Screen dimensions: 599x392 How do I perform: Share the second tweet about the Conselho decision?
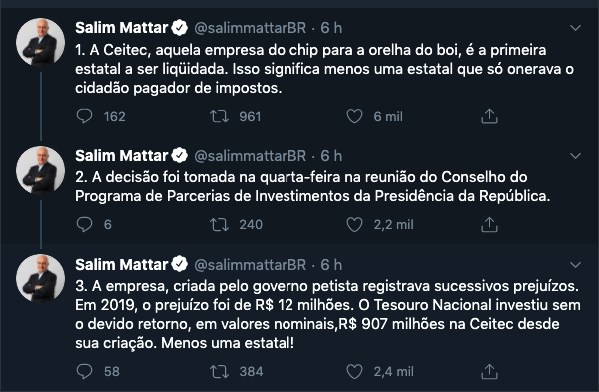(x=489, y=224)
